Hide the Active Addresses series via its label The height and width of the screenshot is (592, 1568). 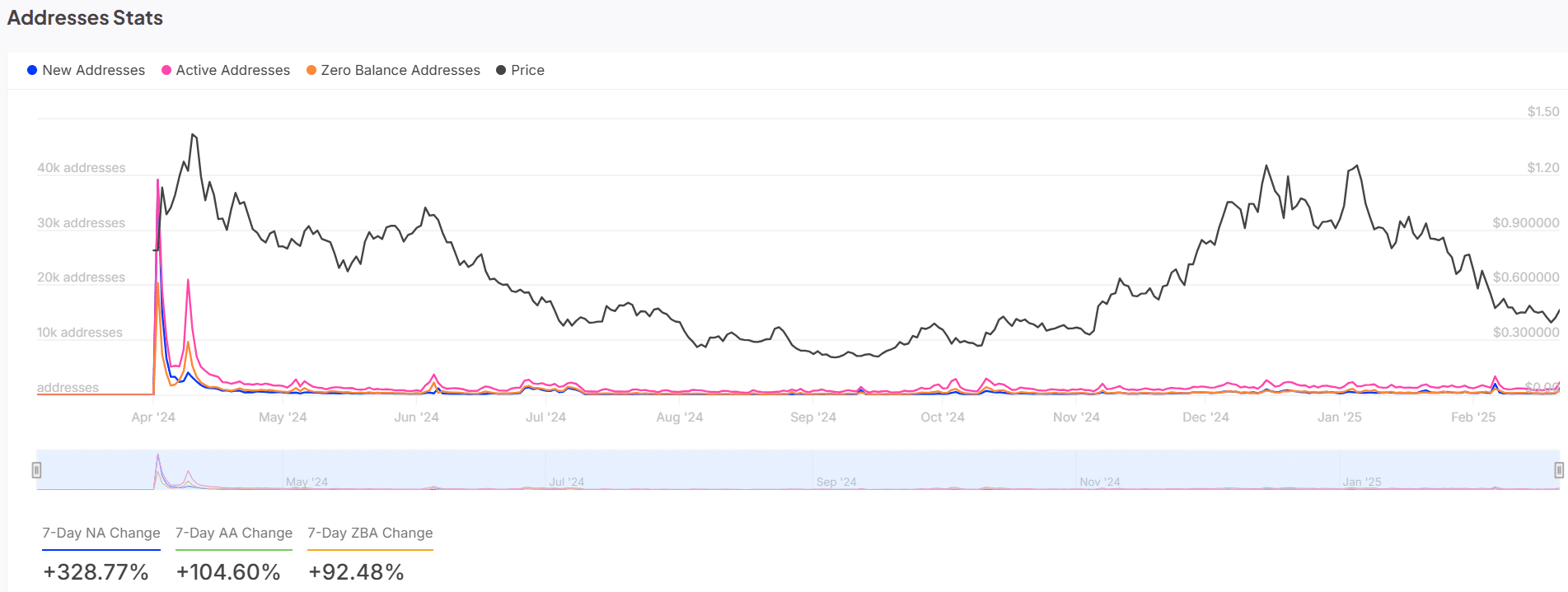point(232,71)
